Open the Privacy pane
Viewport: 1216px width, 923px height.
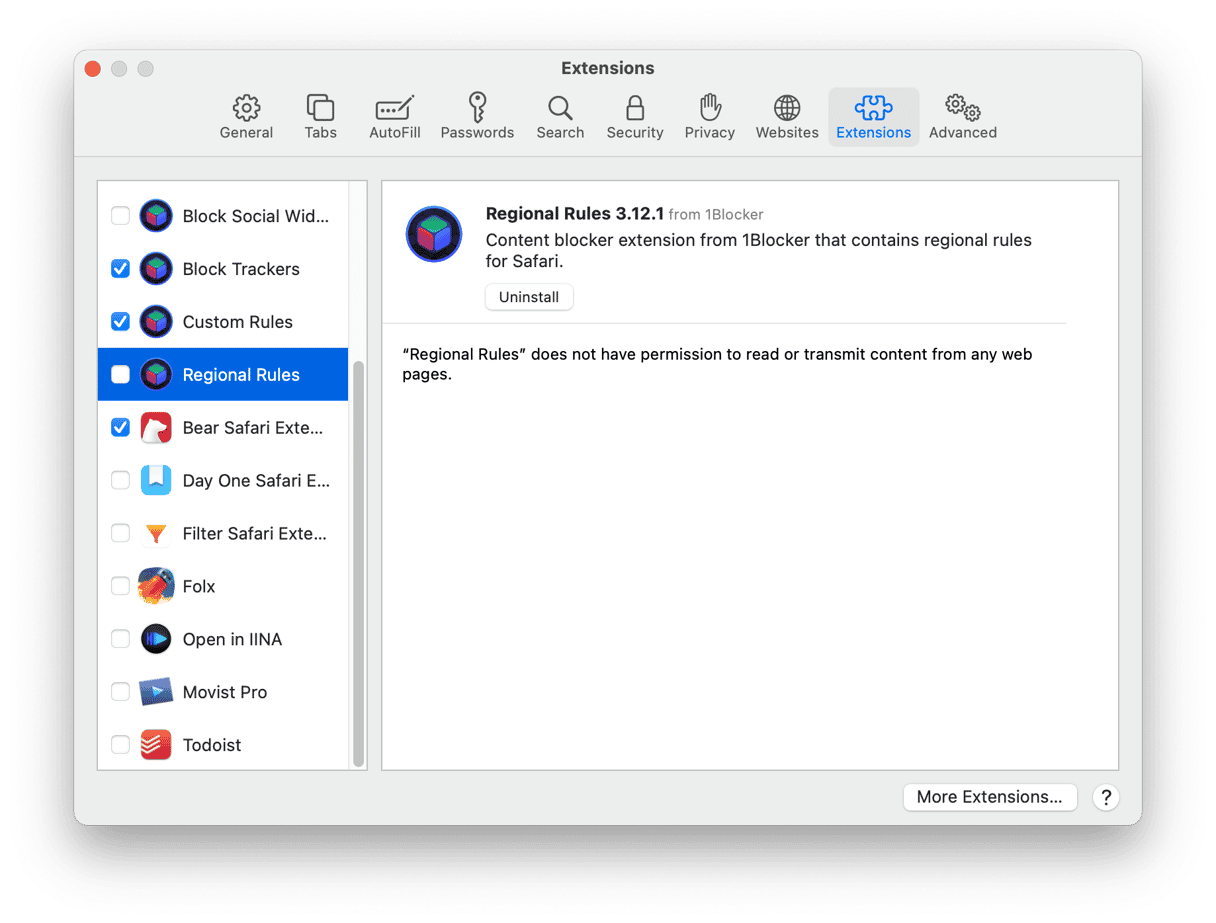pyautogui.click(x=710, y=117)
